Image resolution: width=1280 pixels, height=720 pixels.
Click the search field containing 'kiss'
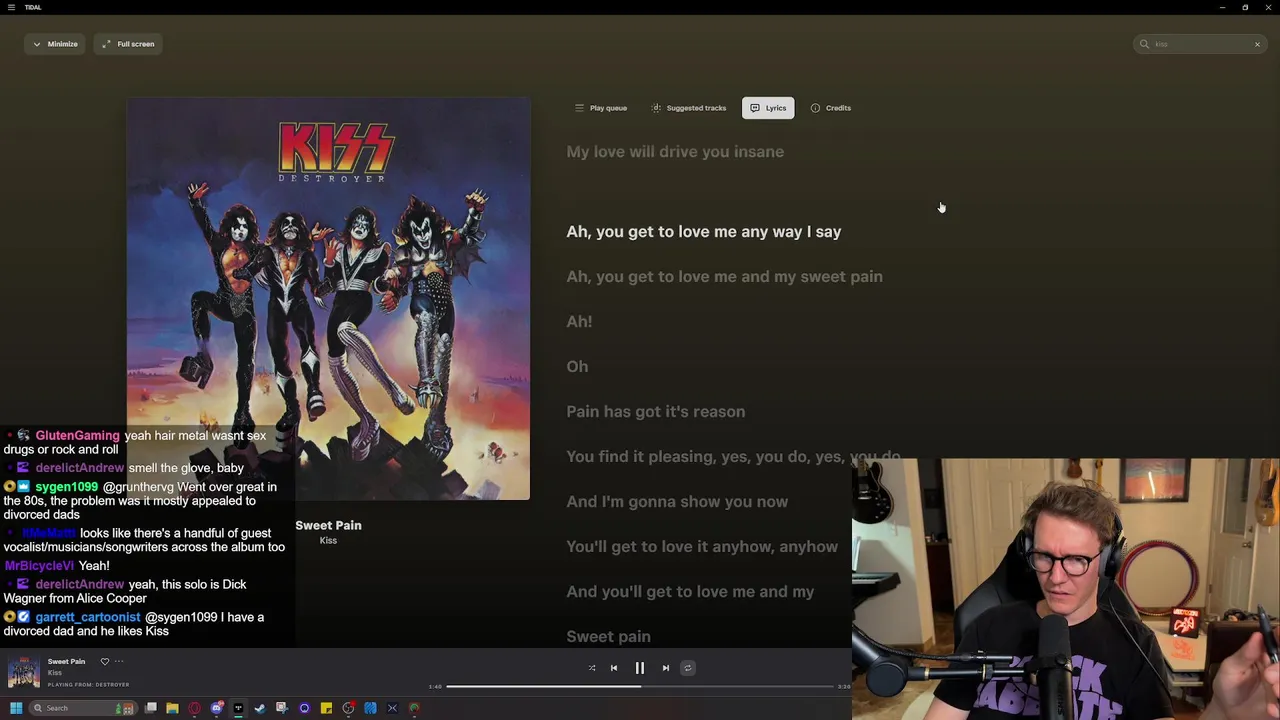1200,44
